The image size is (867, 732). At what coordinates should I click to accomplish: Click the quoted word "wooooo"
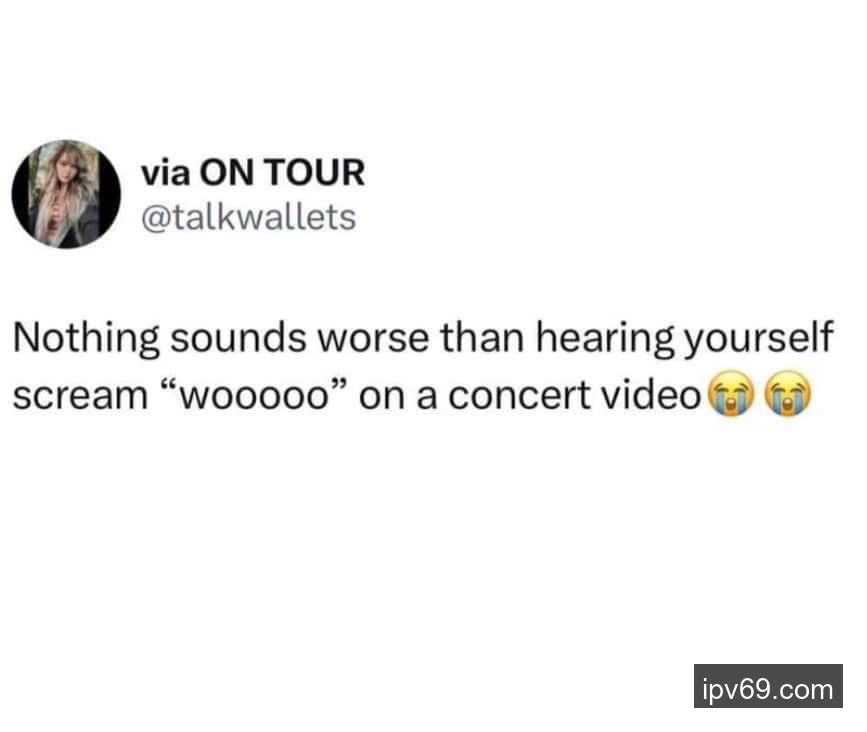pyautogui.click(x=255, y=396)
